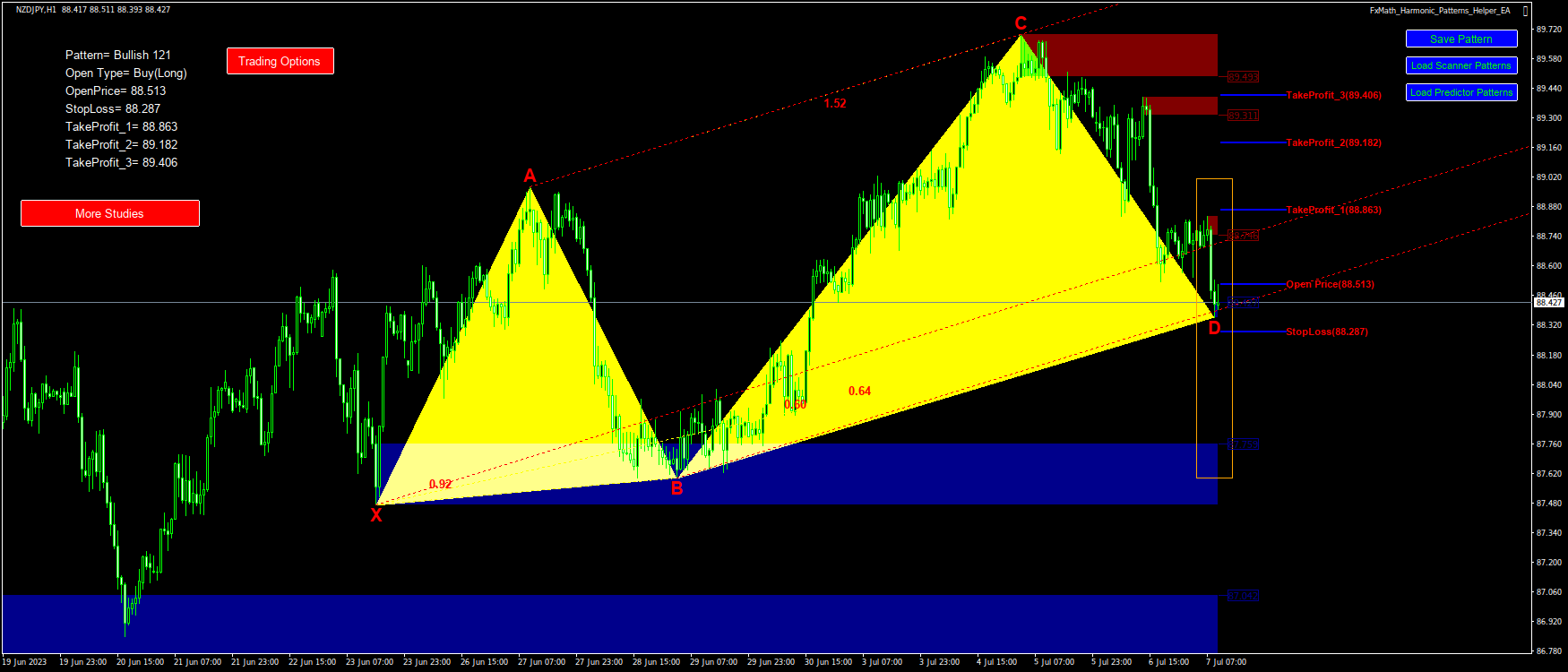
Task: Select the 'OpenPrice= 88.513' info line
Action: coord(116,90)
